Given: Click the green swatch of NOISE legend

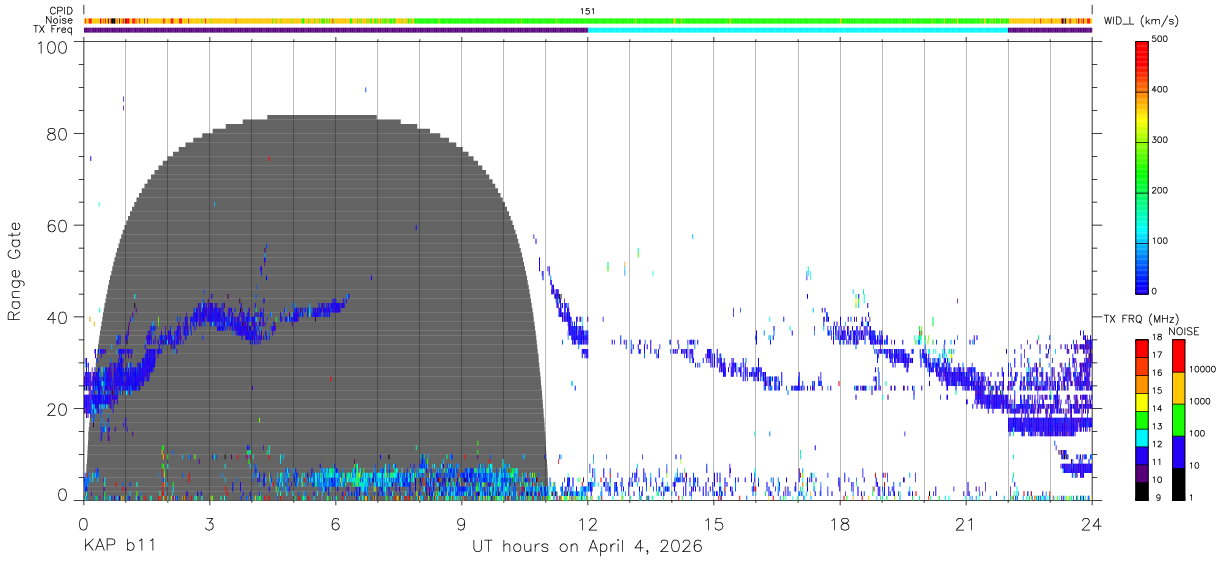Looking at the screenshot, I should tap(1178, 420).
